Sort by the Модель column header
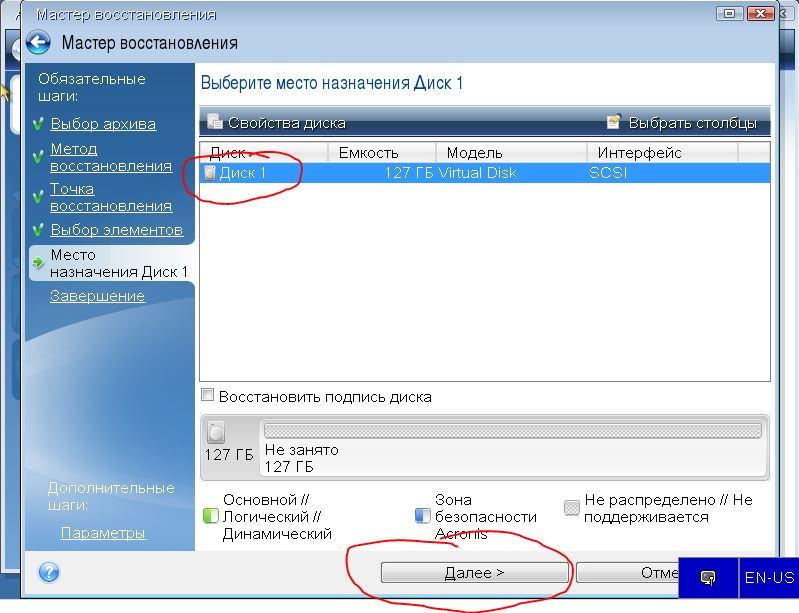This screenshot has width=799, height=613. pos(510,153)
